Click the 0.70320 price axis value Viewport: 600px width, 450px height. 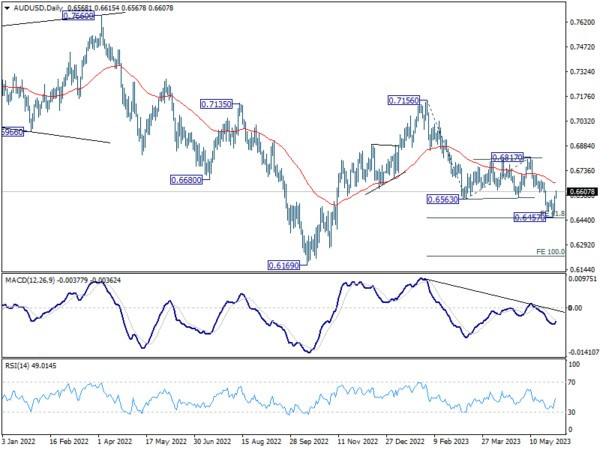[583, 121]
